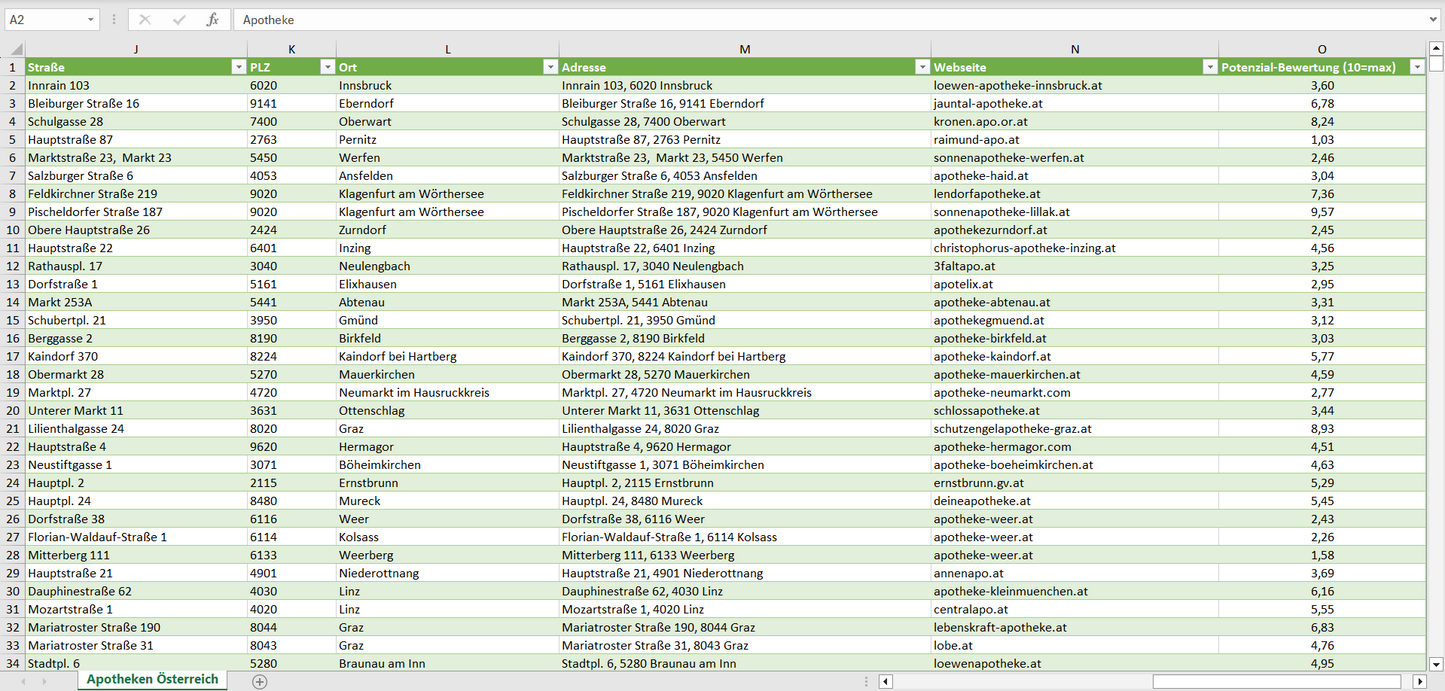Click the vertical scrollbar down arrow
Screen dimensions: 1445x691
pos(1436,663)
